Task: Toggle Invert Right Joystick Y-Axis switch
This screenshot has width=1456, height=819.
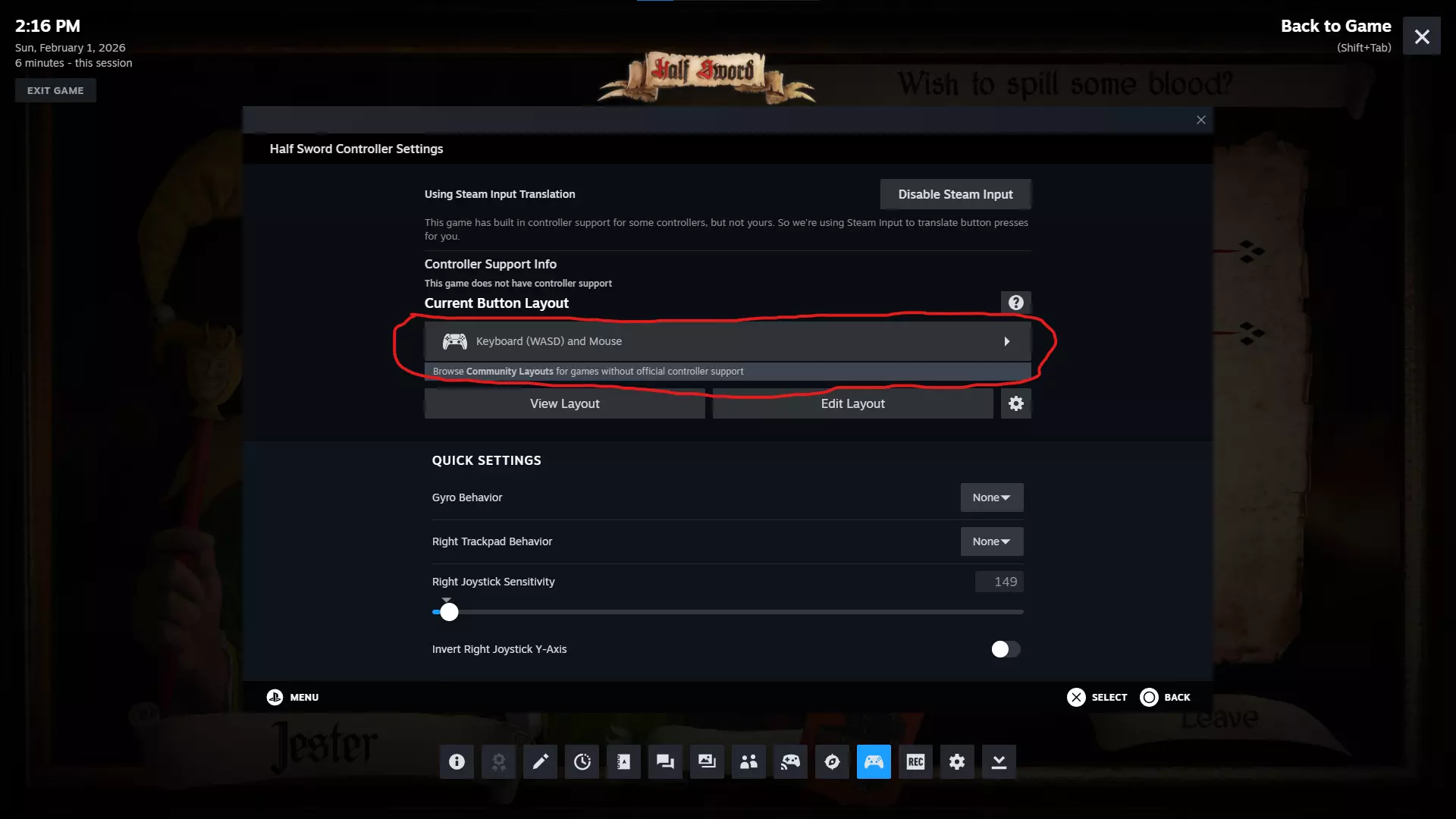Action: (1006, 649)
